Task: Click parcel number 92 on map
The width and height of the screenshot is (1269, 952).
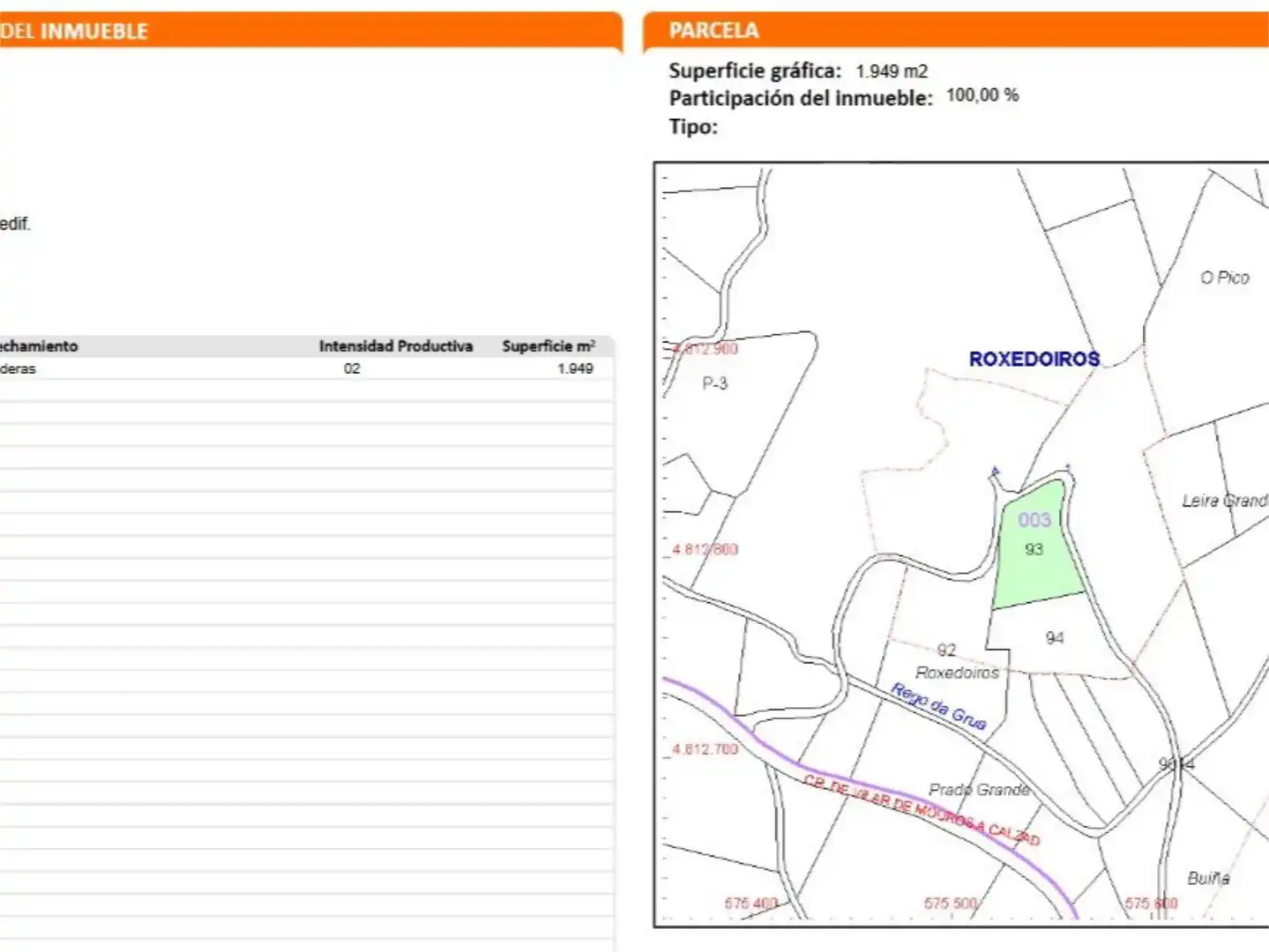Action: point(946,650)
